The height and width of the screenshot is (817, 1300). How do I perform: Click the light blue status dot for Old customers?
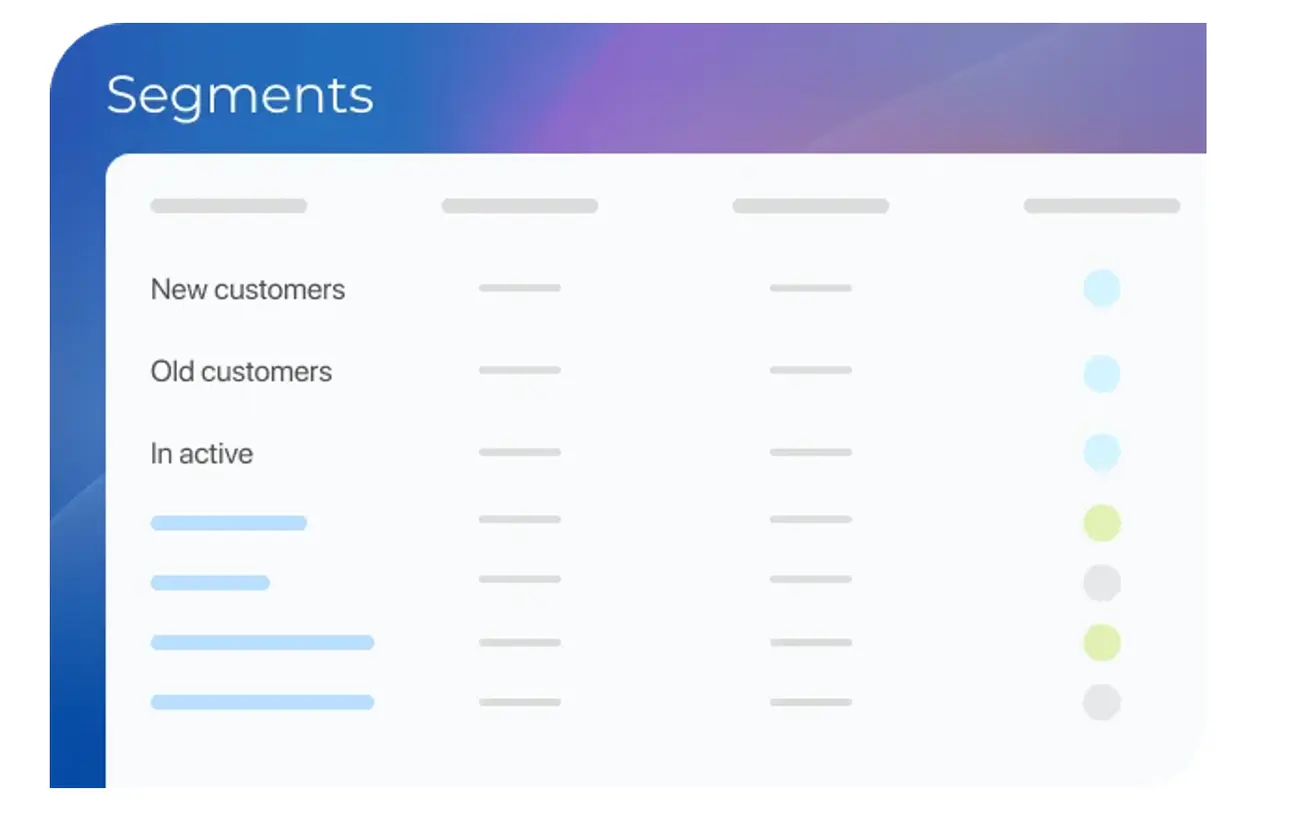coord(1101,373)
